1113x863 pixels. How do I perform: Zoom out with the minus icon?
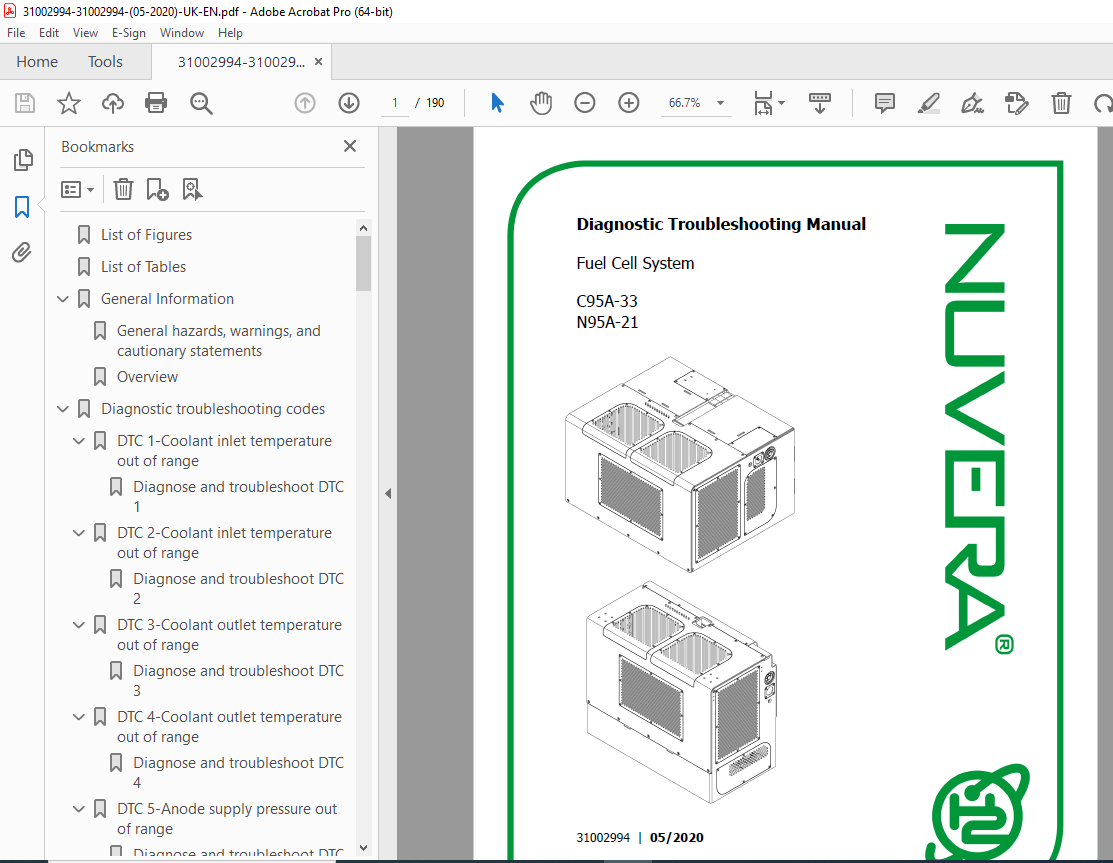pyautogui.click(x=585, y=103)
